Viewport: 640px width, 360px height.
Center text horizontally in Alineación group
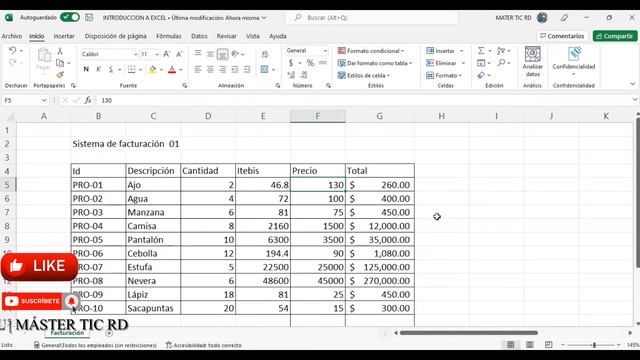(210, 70)
